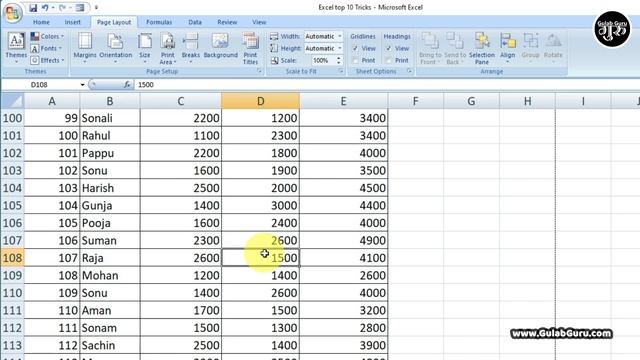This screenshot has width=640, height=360.
Task: Click the Select All corner button
Action: 12,101
